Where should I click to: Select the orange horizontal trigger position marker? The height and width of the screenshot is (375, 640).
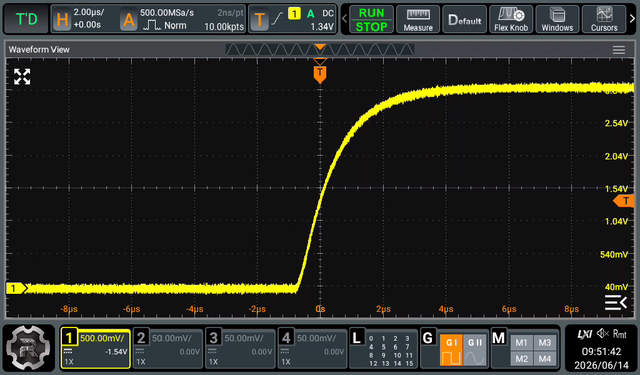(x=320, y=75)
